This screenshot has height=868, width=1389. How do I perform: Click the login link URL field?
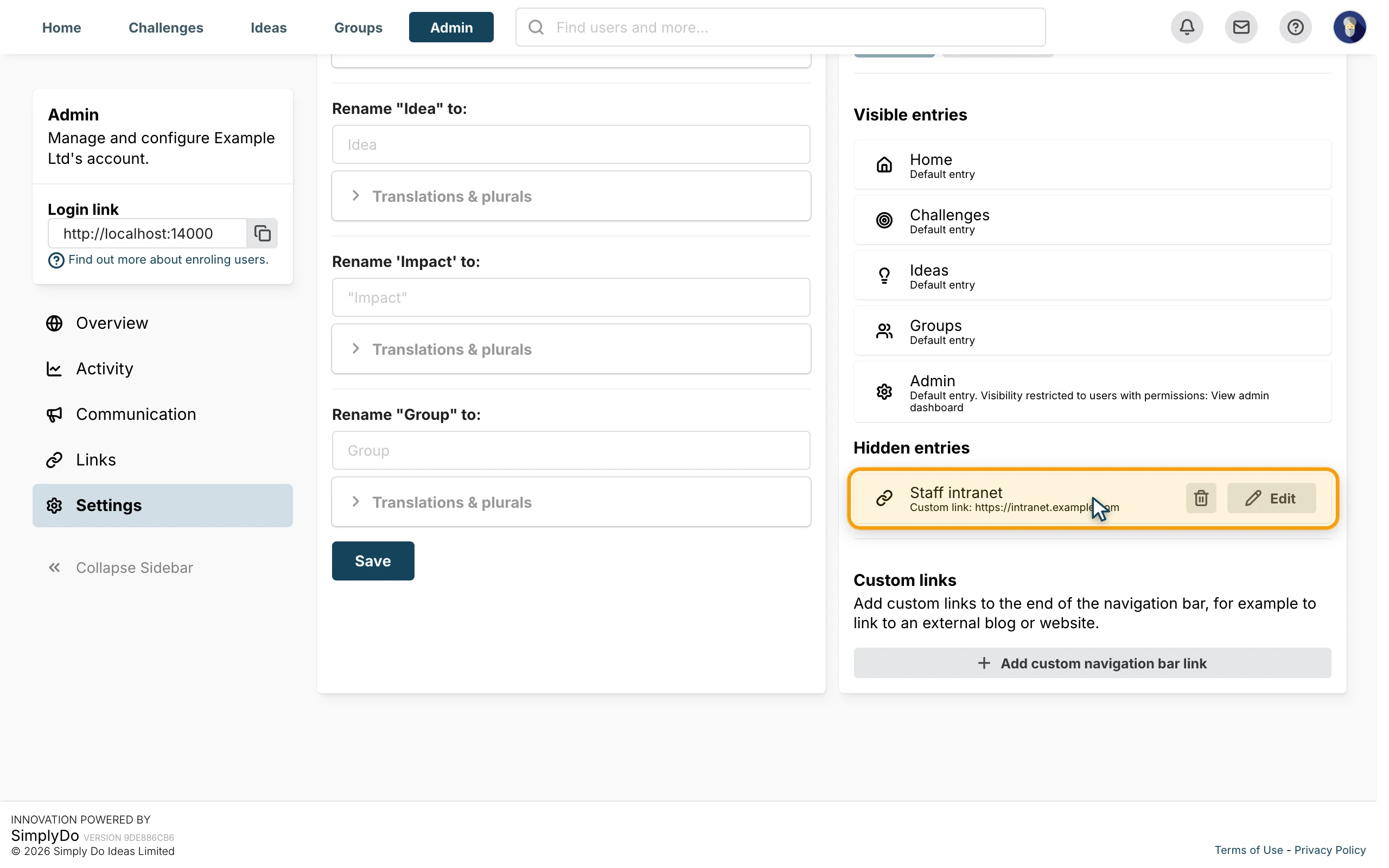tap(147, 233)
